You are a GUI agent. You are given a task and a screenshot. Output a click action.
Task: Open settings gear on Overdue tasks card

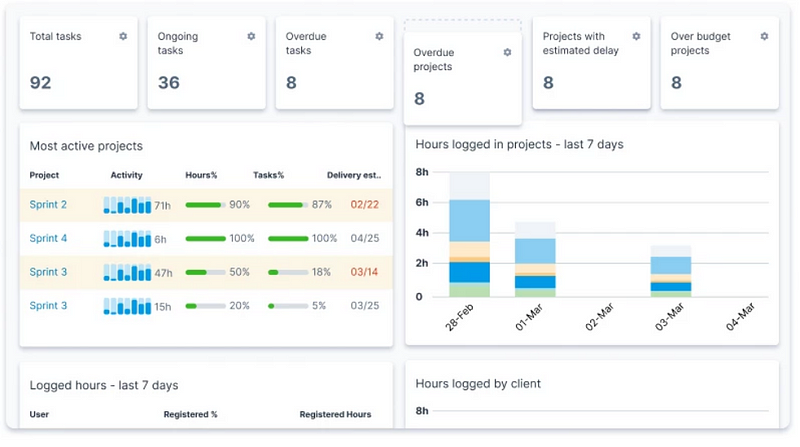[x=379, y=36]
